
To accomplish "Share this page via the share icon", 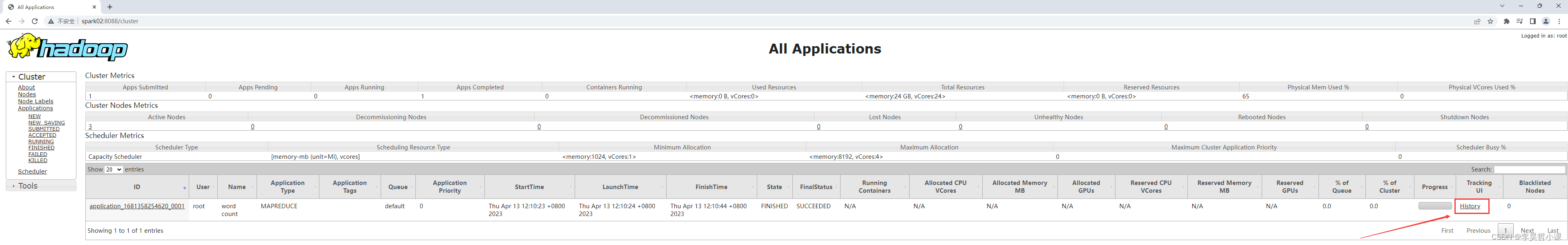I will pyautogui.click(x=1477, y=21).
